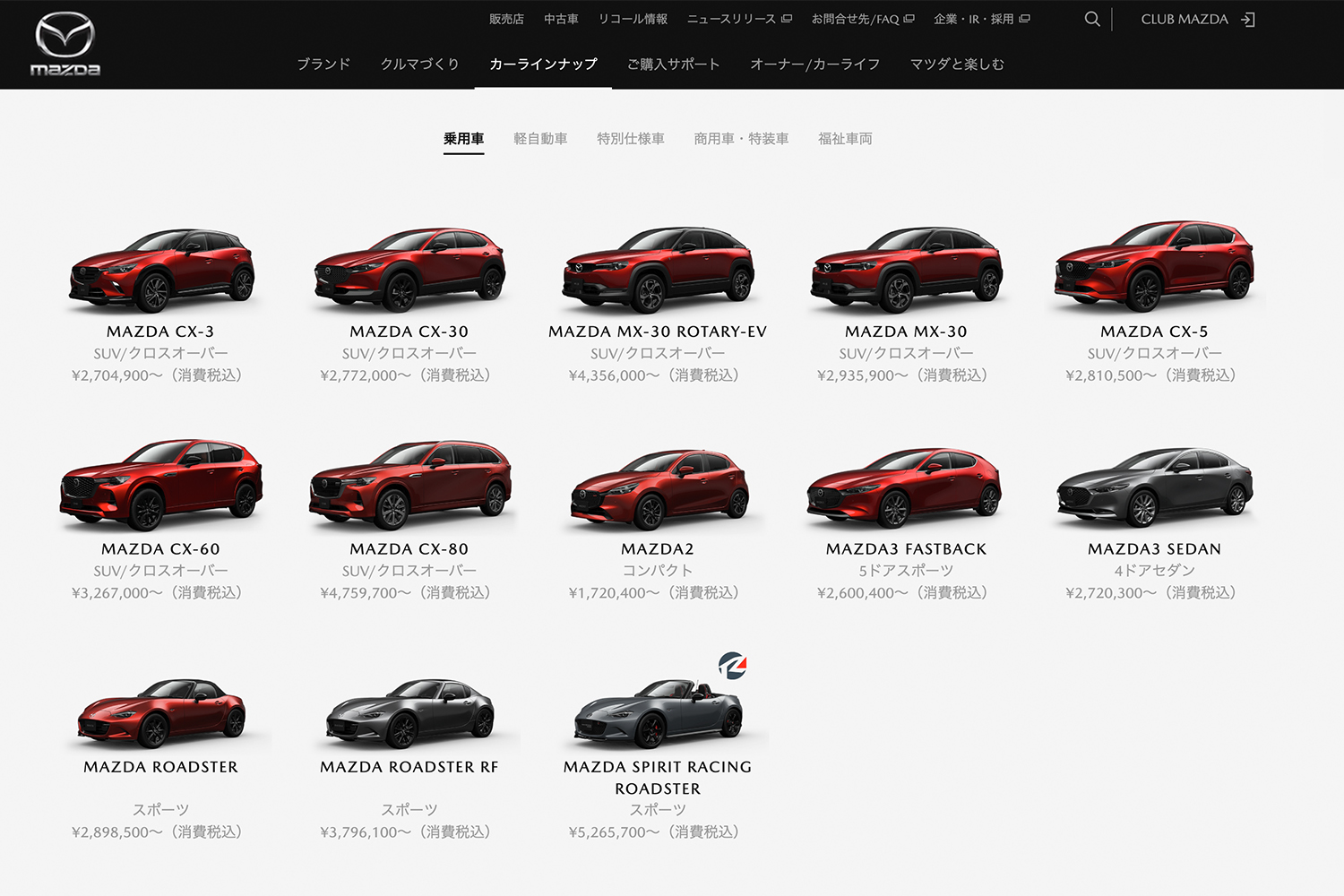Open ニュースリリース external link
The width and height of the screenshot is (1344, 896).
(739, 19)
